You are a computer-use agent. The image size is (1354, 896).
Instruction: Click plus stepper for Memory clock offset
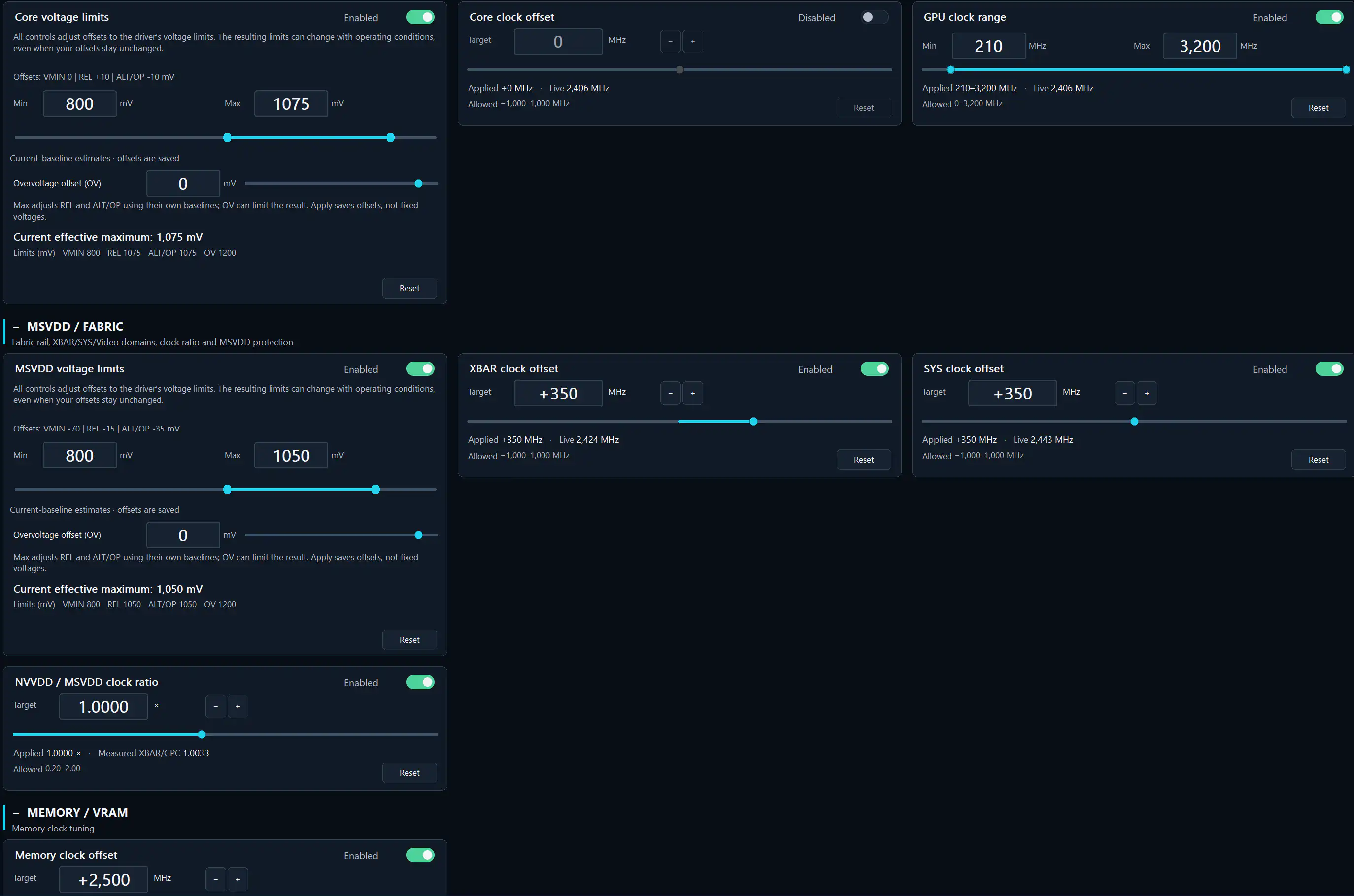point(238,879)
